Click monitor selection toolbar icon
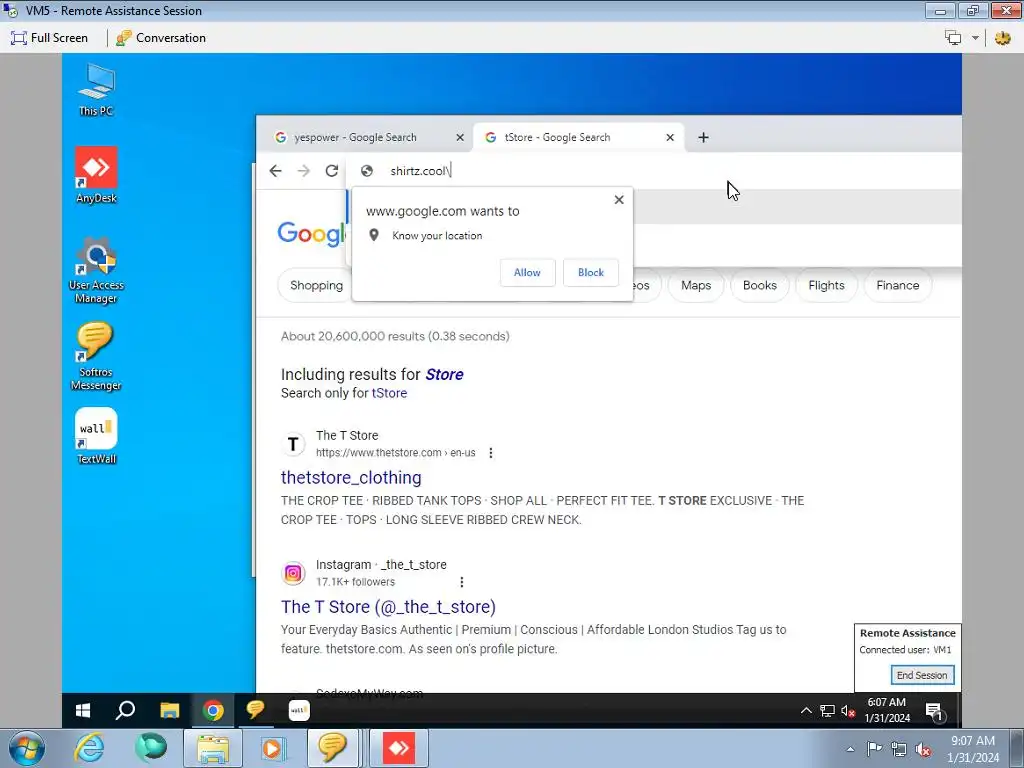 coord(953,38)
